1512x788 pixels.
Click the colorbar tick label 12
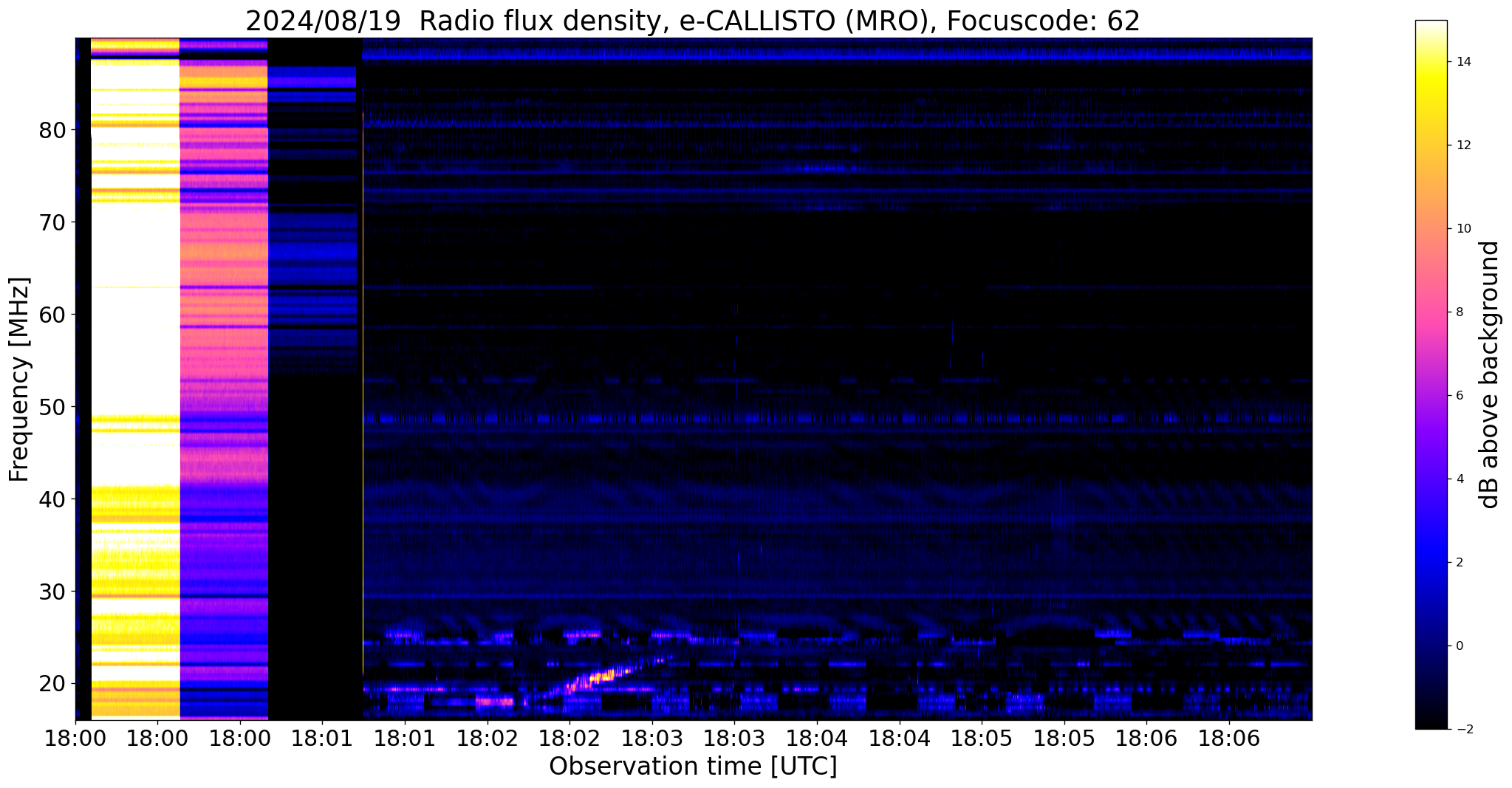tap(1463, 145)
